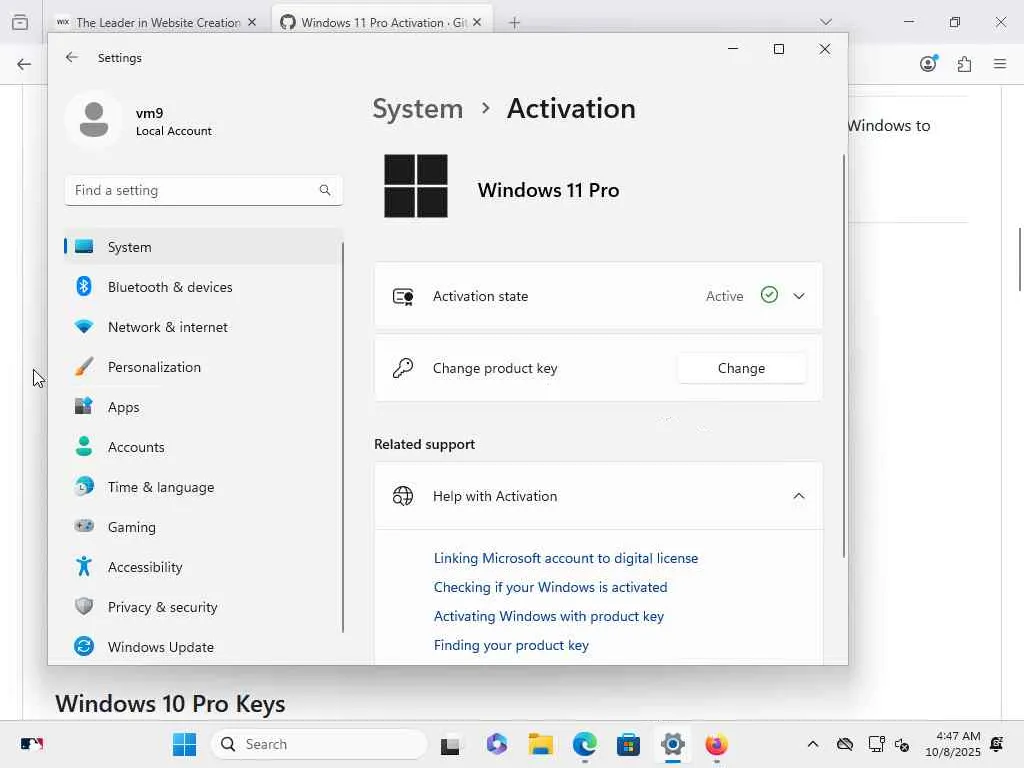Open Accounts settings

coord(203,447)
